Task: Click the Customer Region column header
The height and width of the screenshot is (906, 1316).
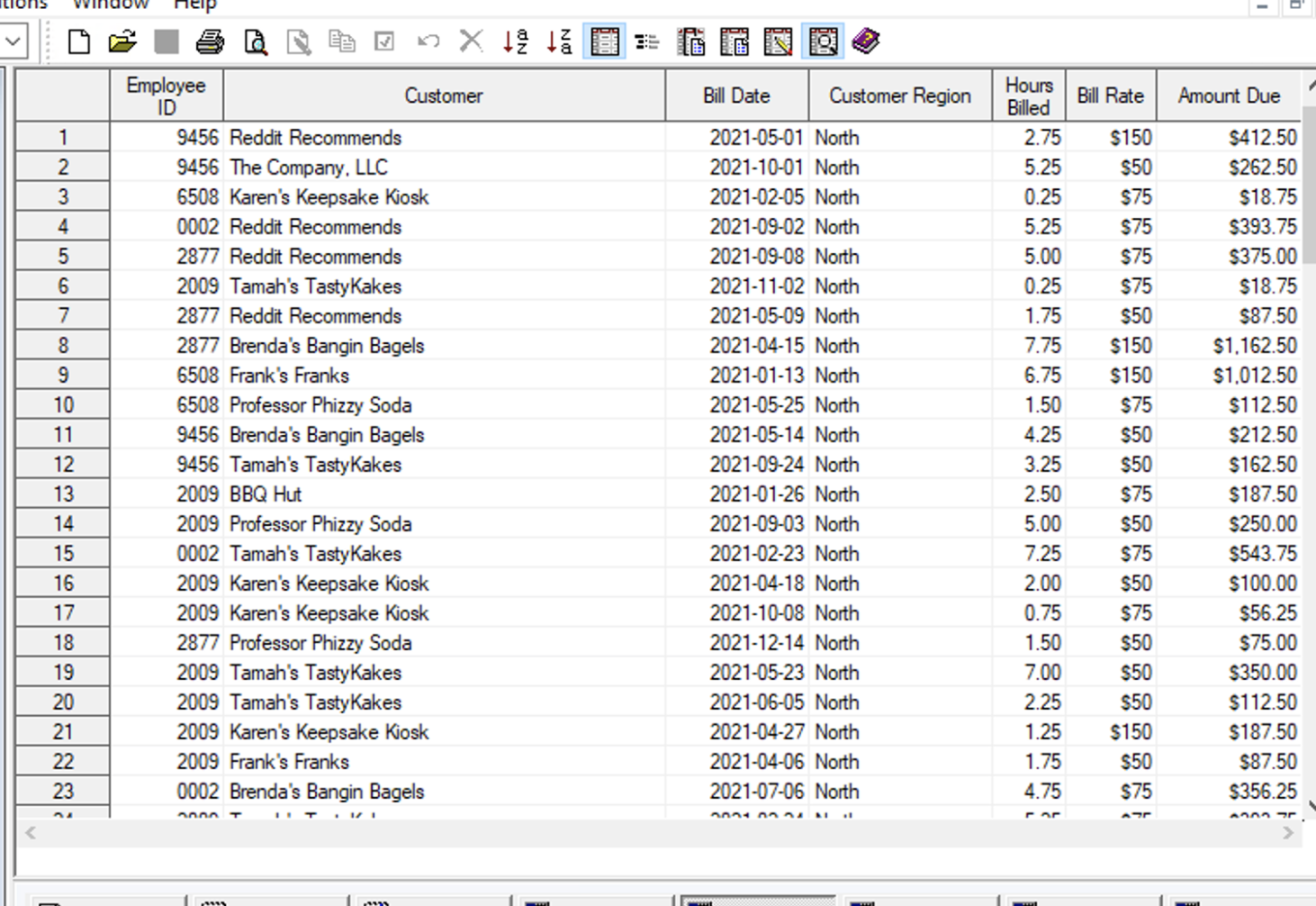Action: click(900, 95)
